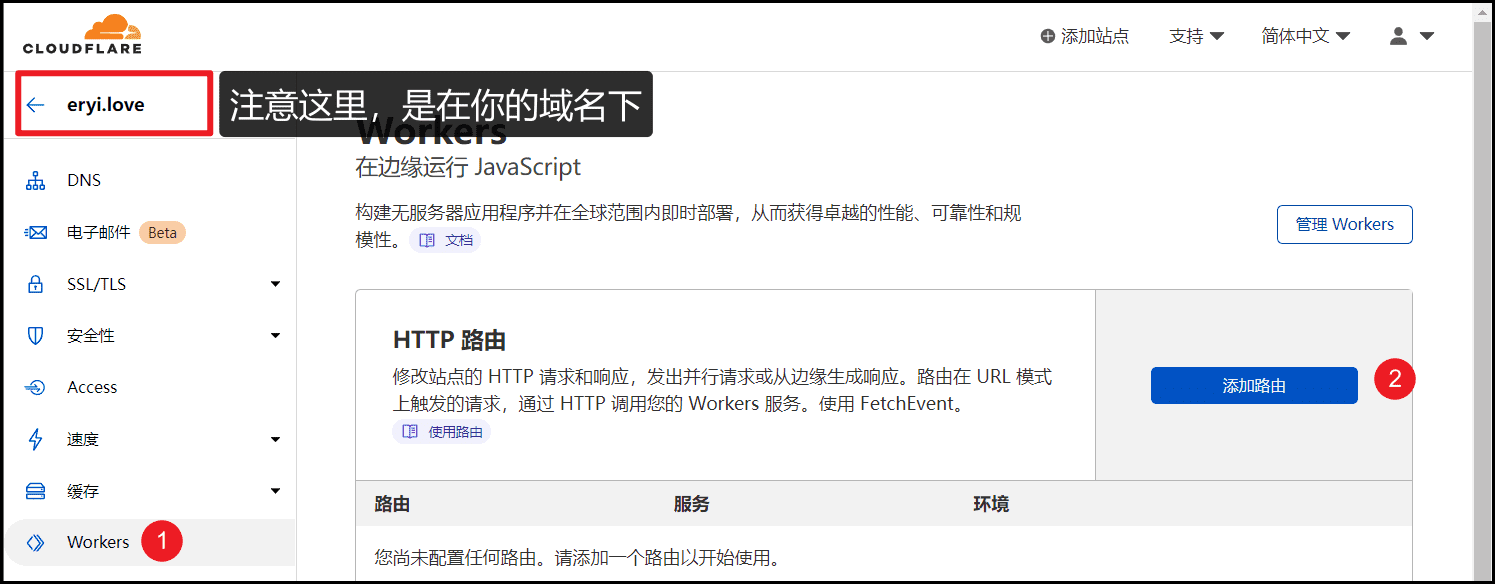Click the Beta badge next to 电子邮件
This screenshot has width=1495, height=584.
coord(162,233)
